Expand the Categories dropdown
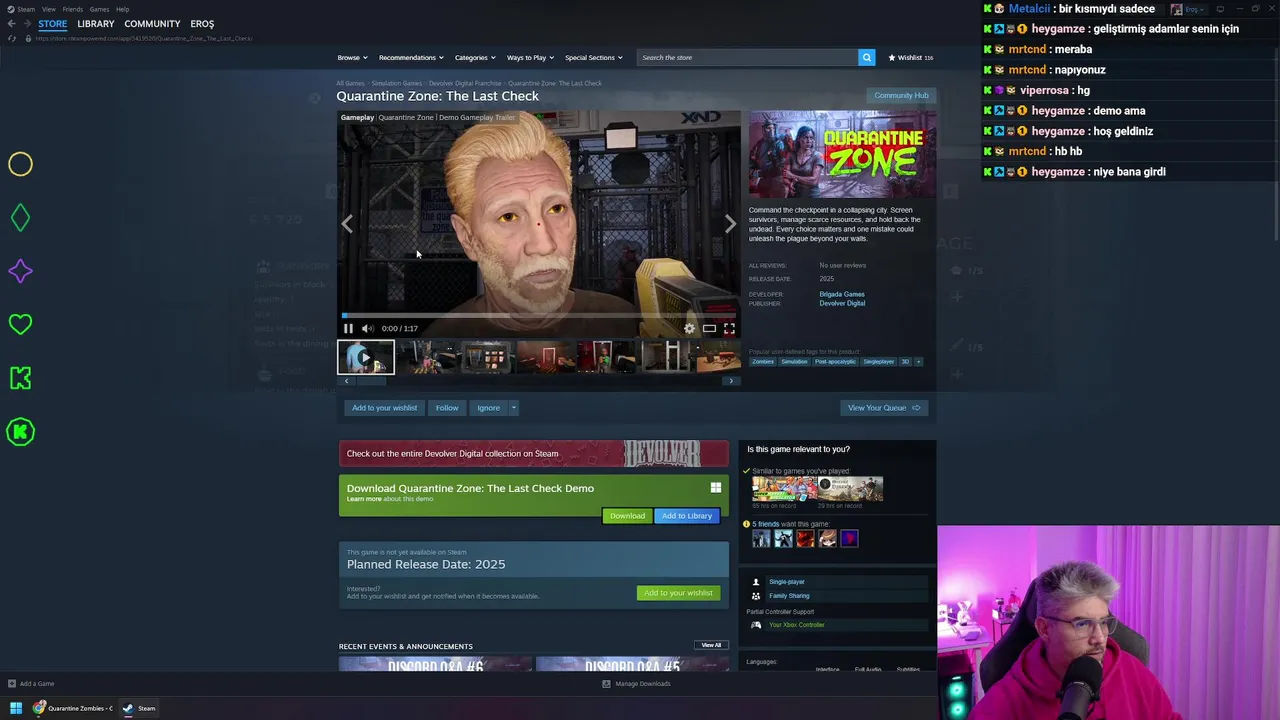 click(x=474, y=57)
